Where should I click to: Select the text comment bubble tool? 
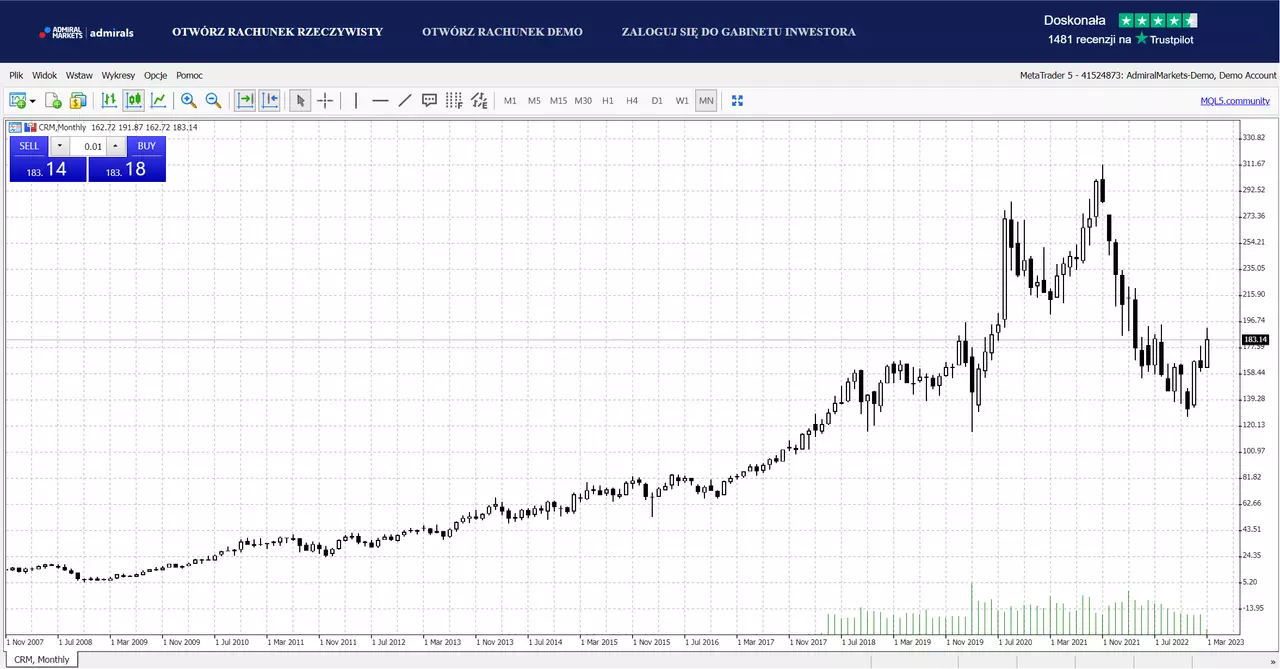pos(429,100)
